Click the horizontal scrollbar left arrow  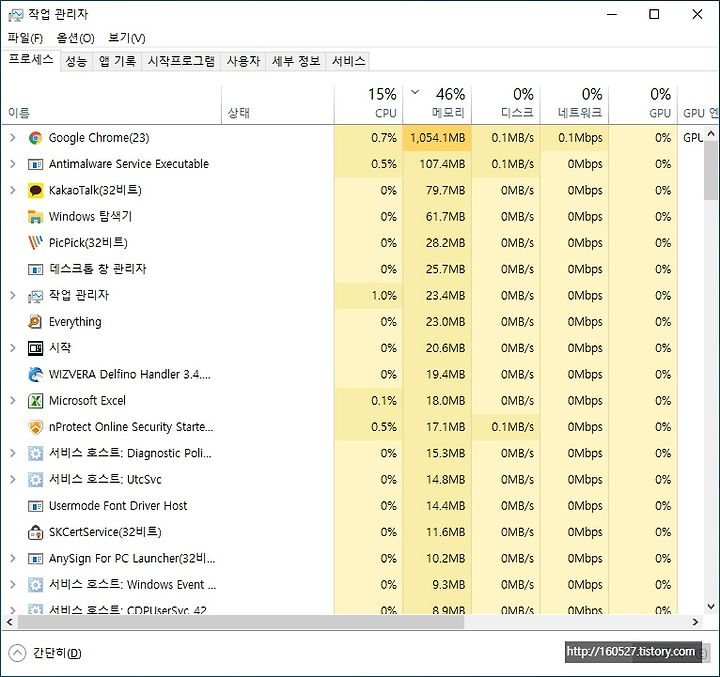[9, 622]
